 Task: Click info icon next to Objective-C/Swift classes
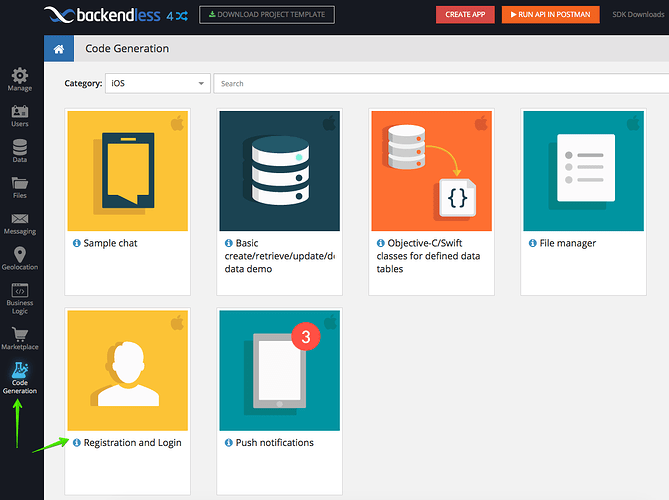tap(381, 243)
